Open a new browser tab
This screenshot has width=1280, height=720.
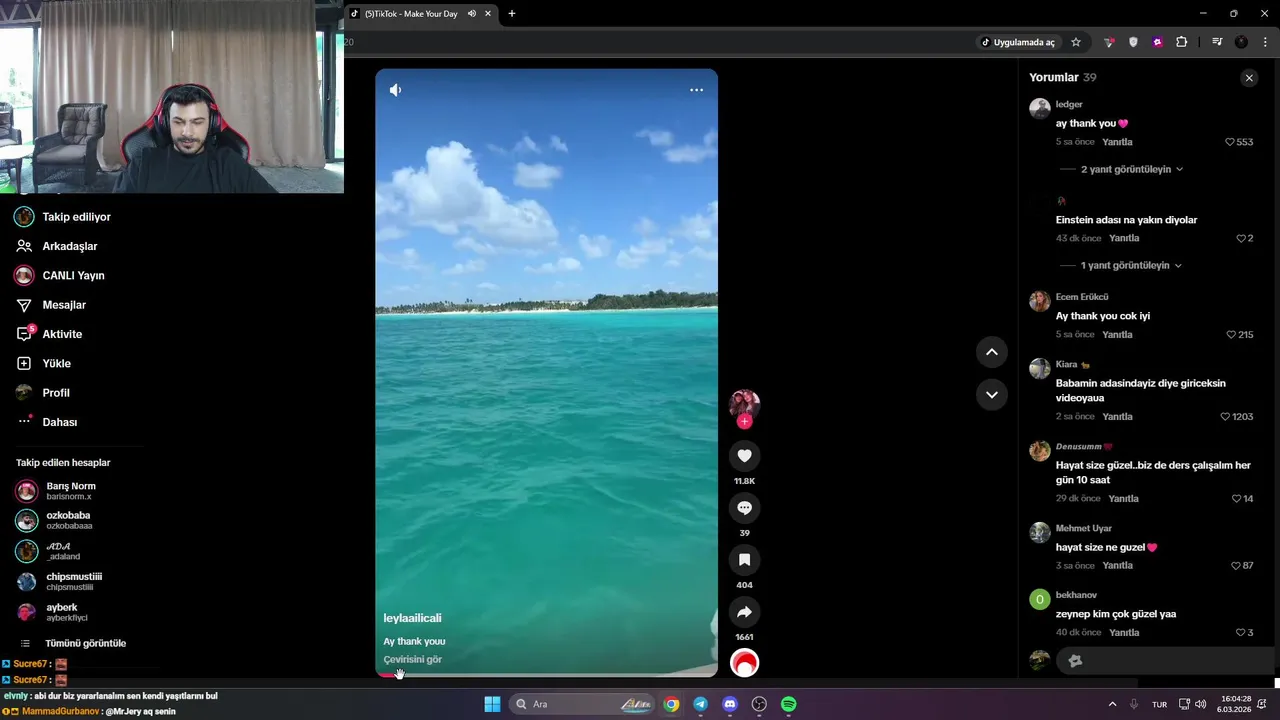pyautogui.click(x=512, y=14)
